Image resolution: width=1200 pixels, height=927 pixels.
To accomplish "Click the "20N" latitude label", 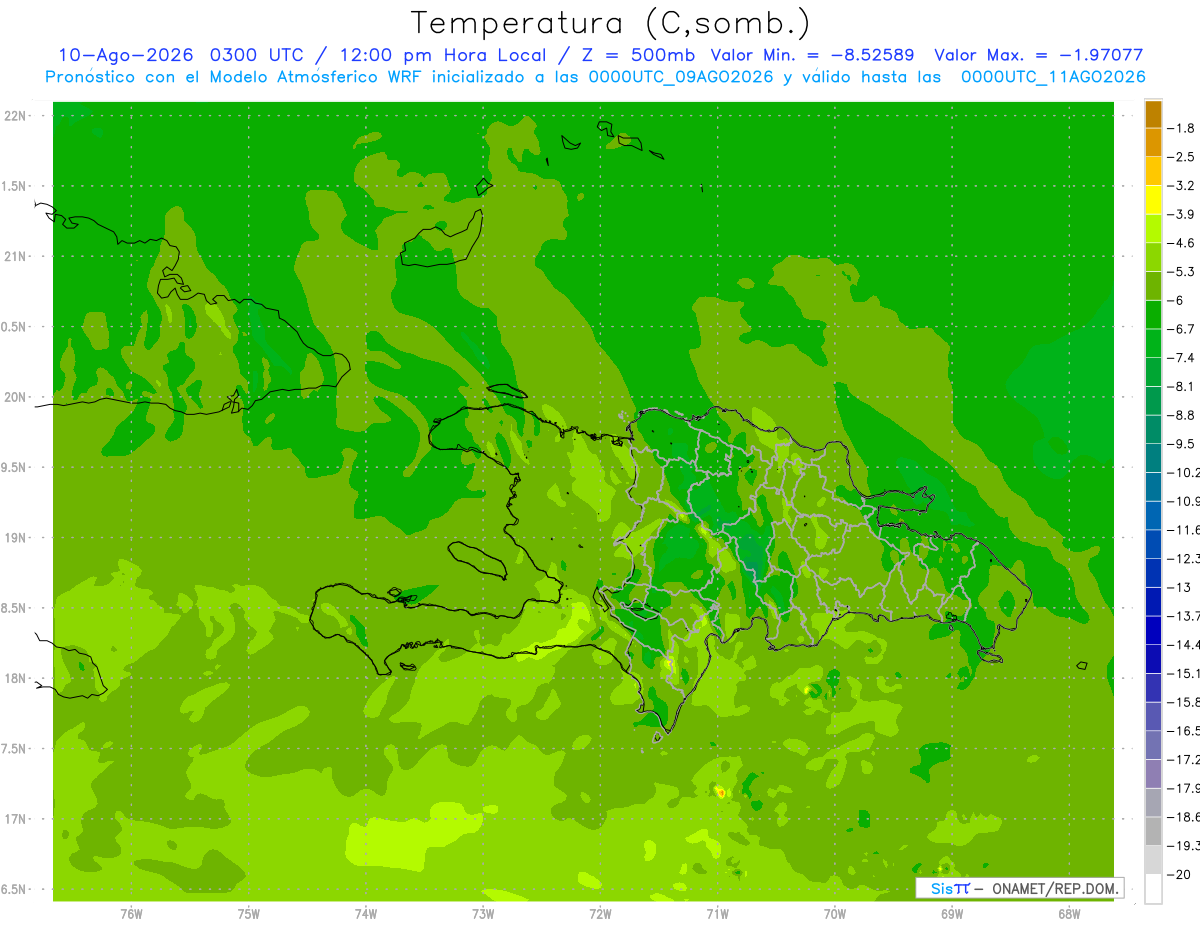I will [x=16, y=397].
